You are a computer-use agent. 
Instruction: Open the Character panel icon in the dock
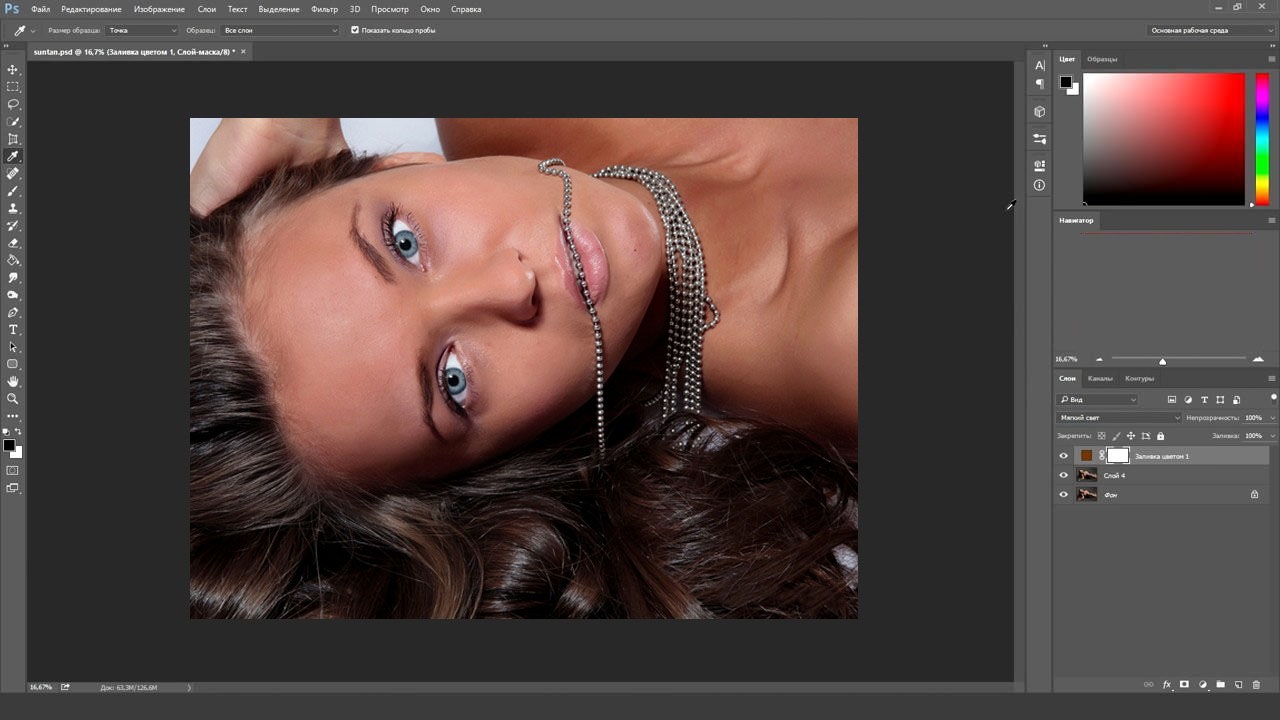pyautogui.click(x=1039, y=65)
